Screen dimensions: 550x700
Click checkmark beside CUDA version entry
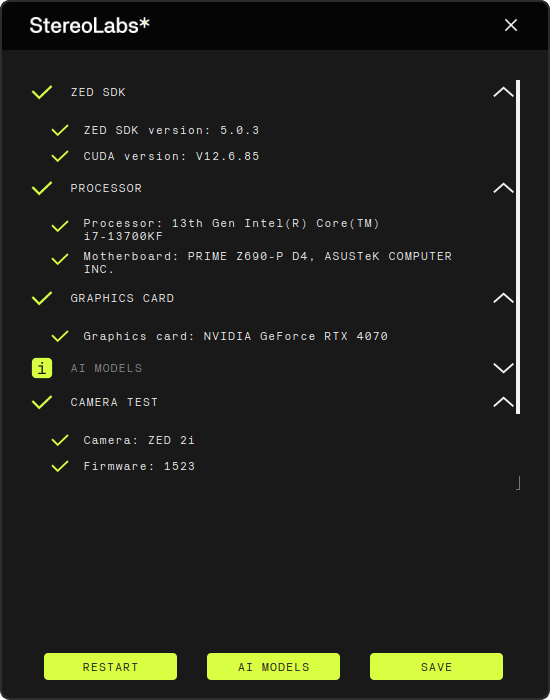coord(60,156)
